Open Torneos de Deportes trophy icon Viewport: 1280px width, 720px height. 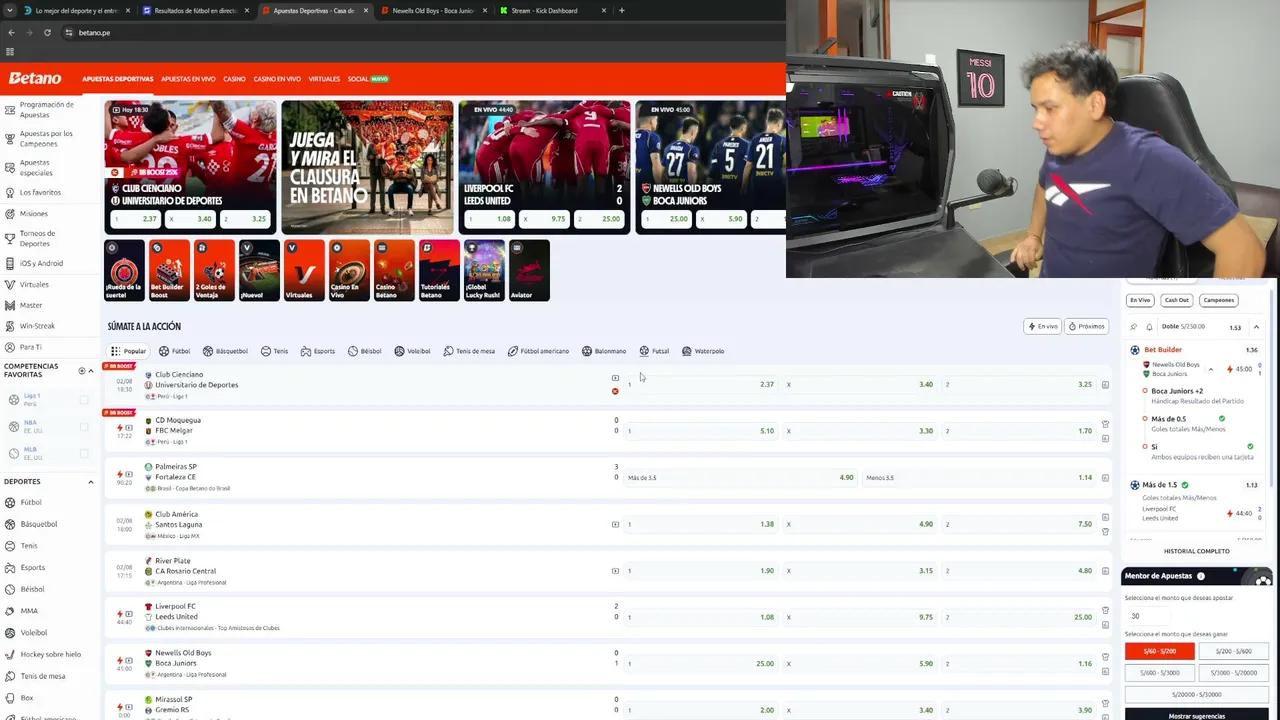coord(9,238)
